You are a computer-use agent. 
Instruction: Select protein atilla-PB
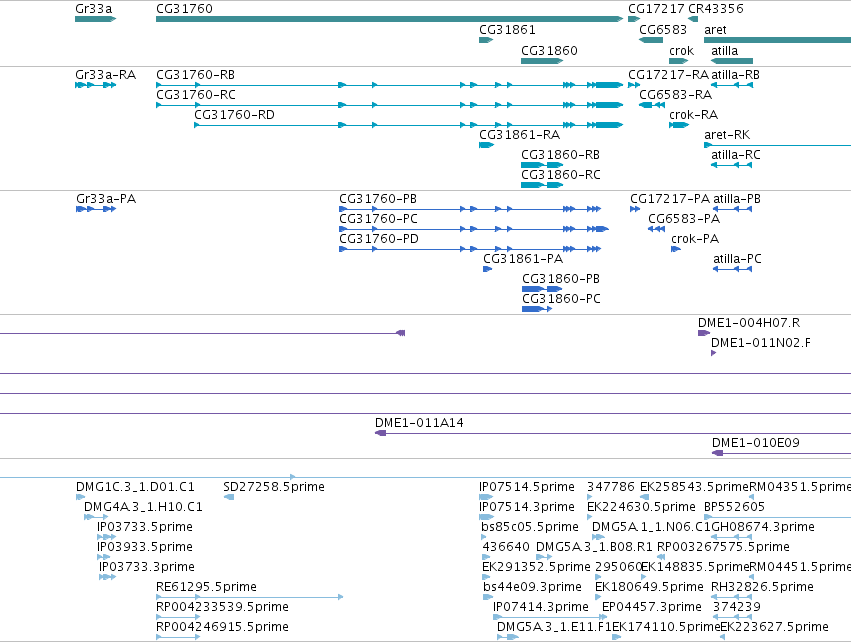[737, 199]
